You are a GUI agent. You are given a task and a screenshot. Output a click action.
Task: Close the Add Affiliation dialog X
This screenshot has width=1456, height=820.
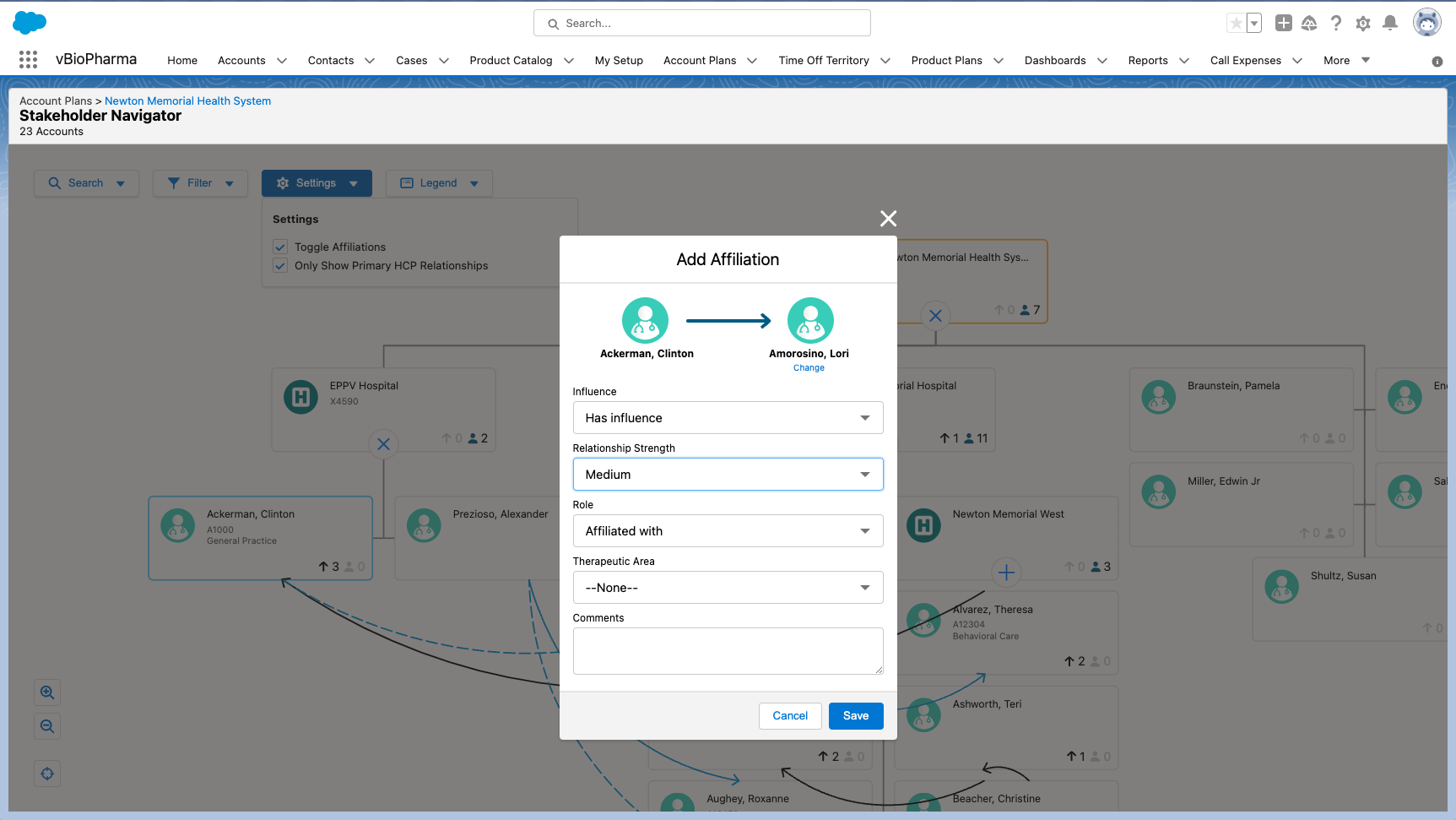coord(888,219)
